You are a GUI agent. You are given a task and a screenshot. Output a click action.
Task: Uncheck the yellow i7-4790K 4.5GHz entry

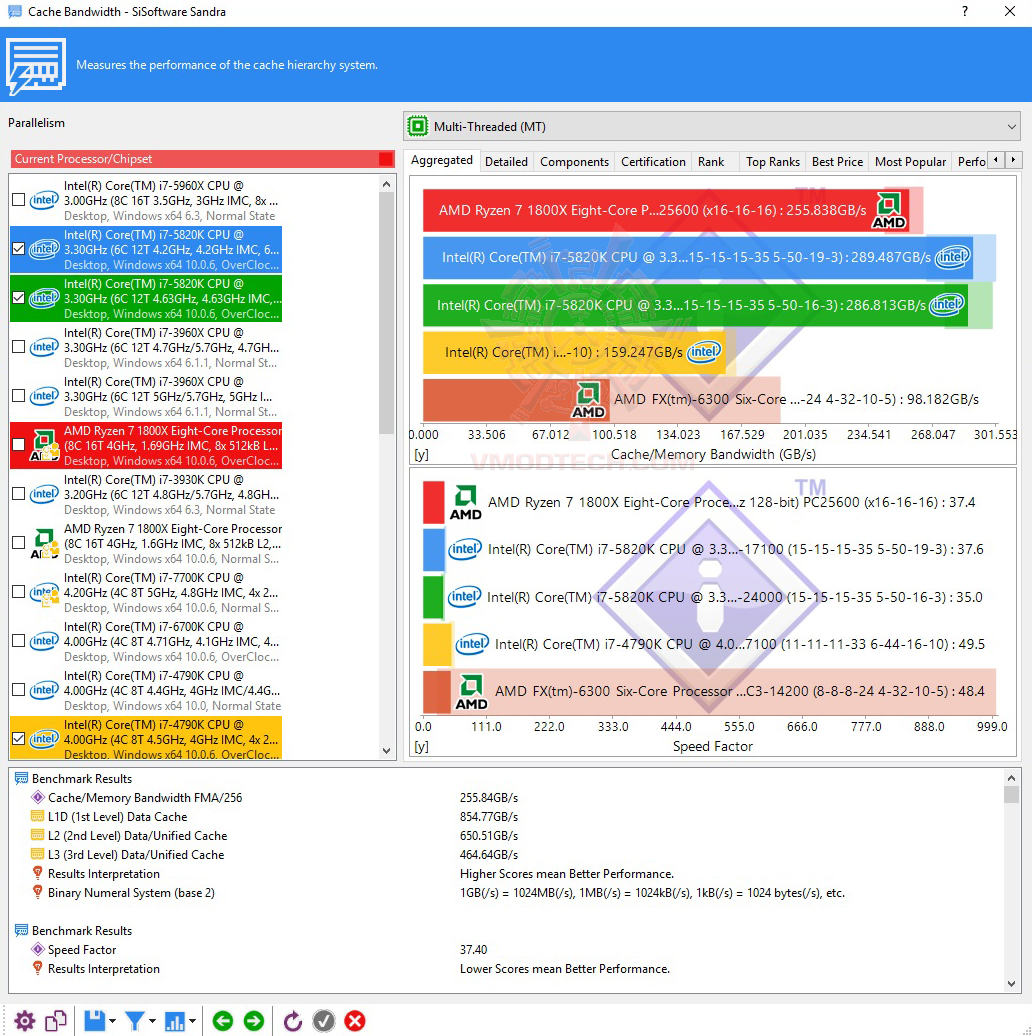point(18,738)
